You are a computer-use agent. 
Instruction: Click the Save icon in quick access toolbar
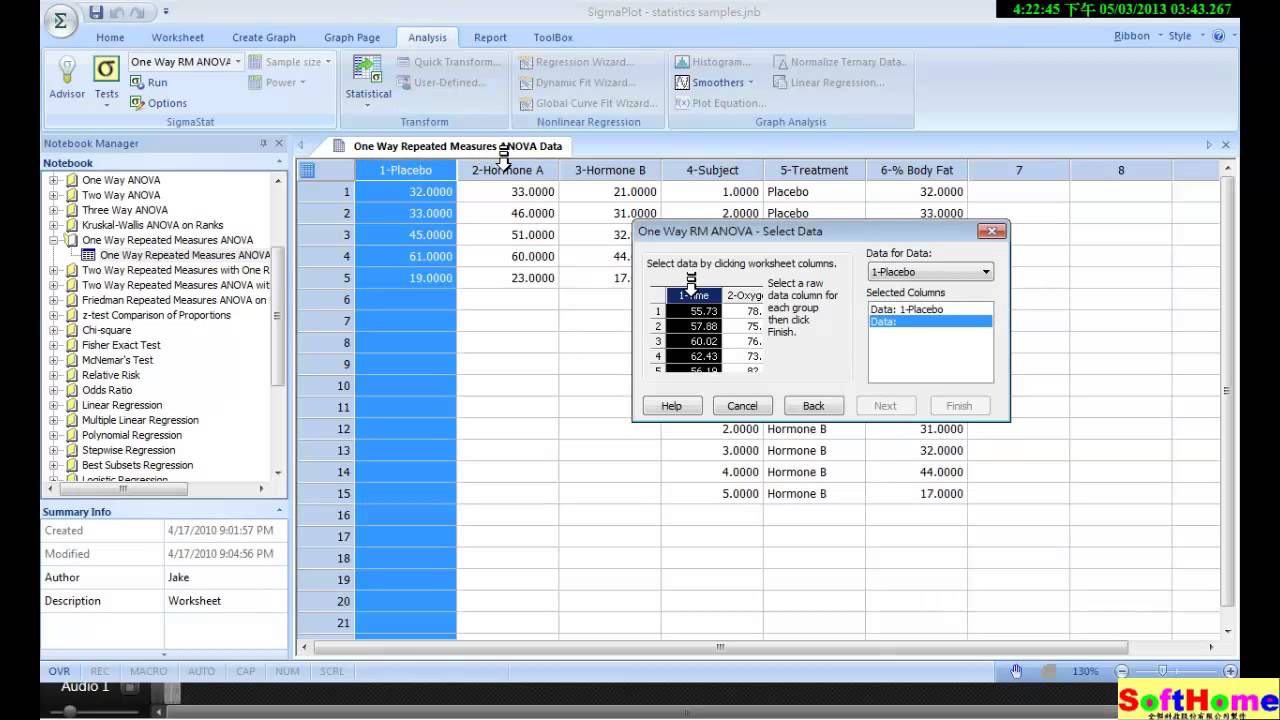[96, 12]
